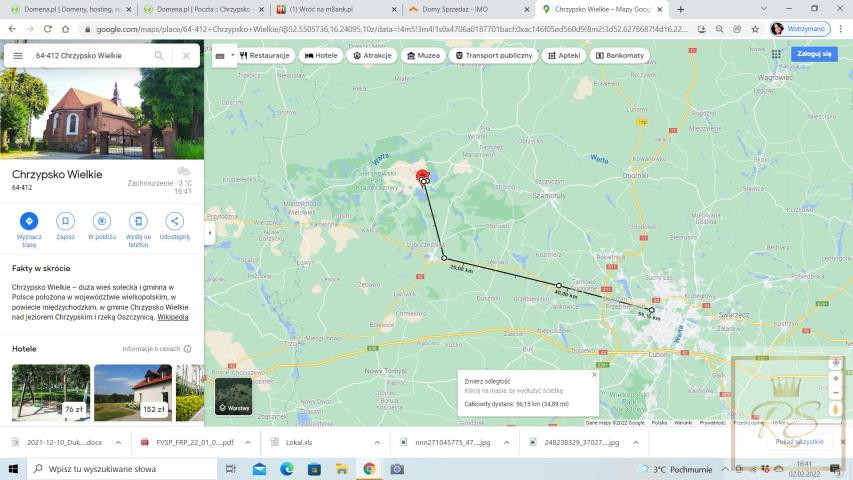Click the taskbar search box
The image size is (853, 480).
122,469
